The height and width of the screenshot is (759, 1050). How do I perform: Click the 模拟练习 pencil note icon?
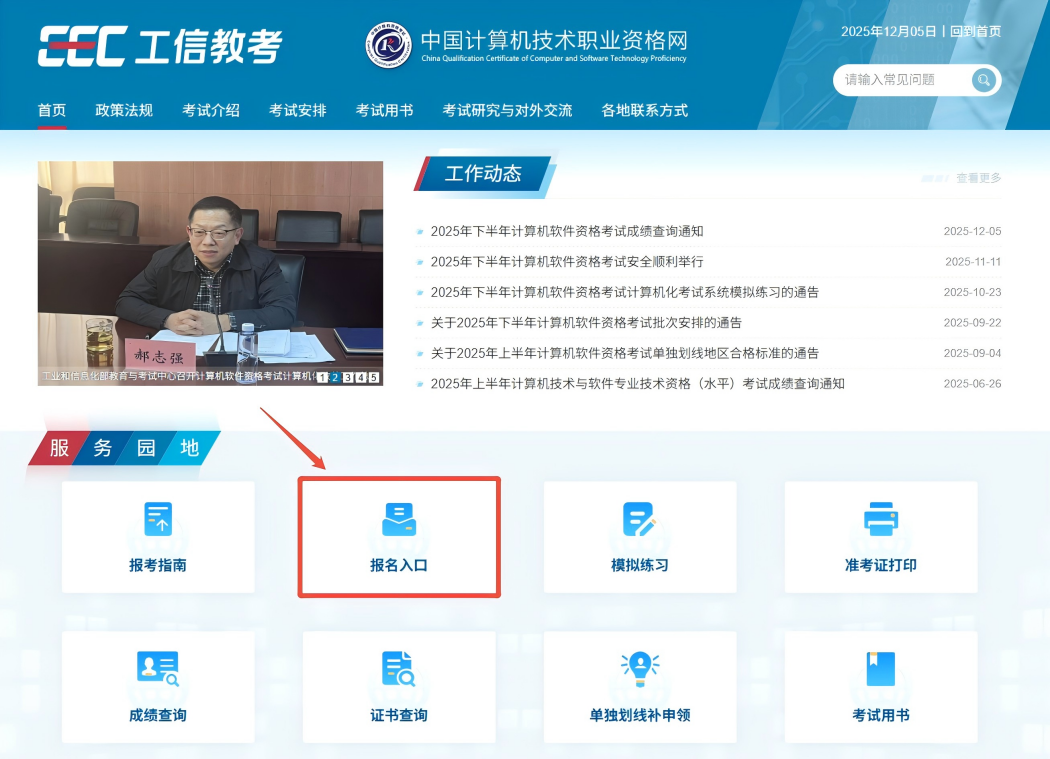(639, 519)
